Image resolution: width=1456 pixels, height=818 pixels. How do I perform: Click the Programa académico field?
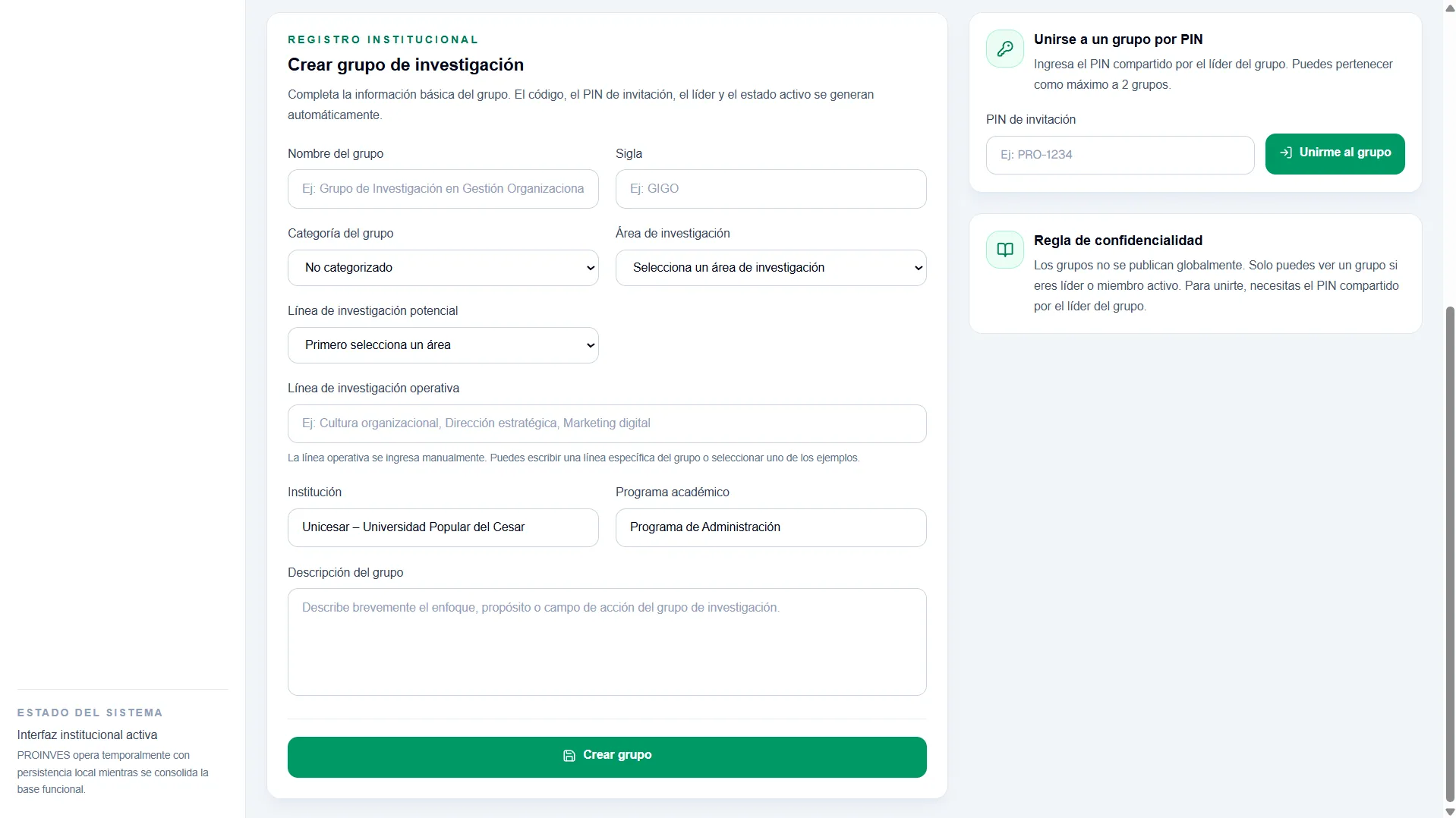point(771,527)
